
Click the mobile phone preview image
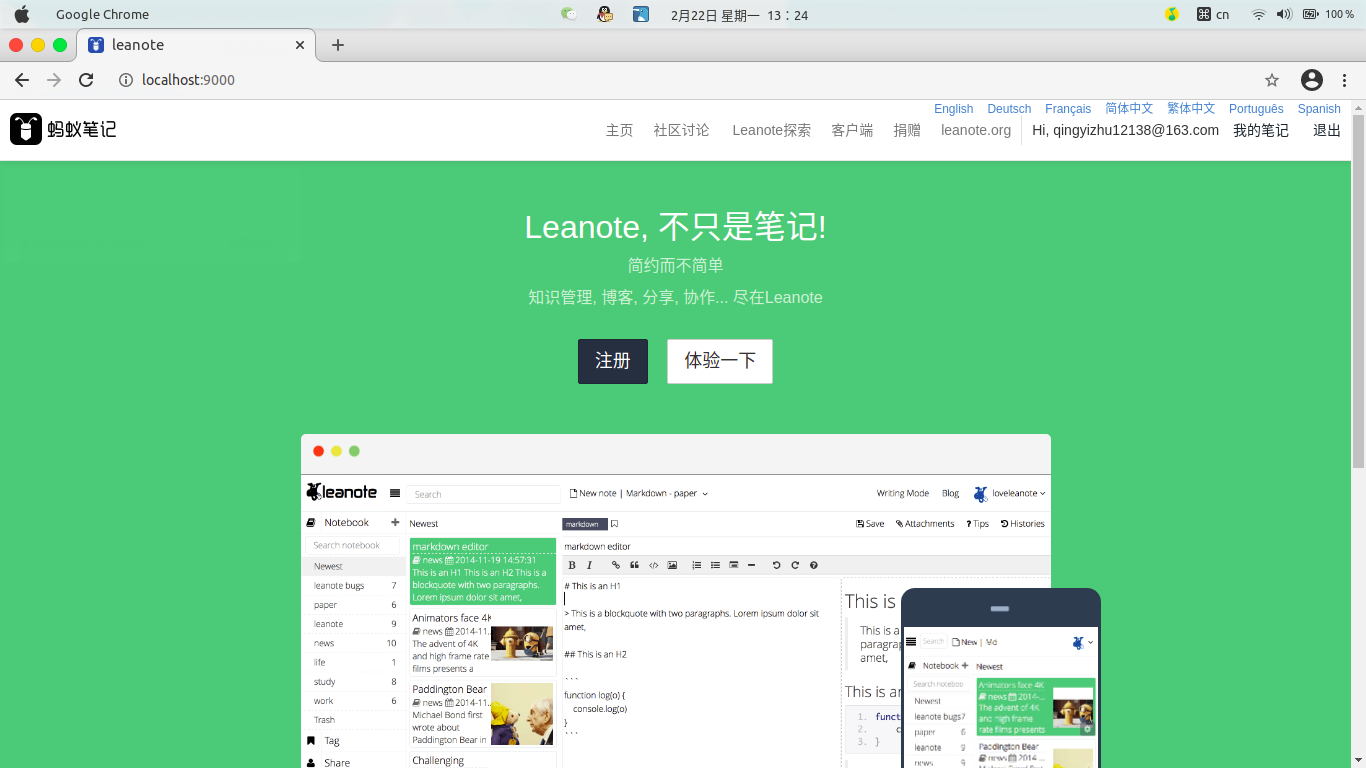click(x=1001, y=678)
